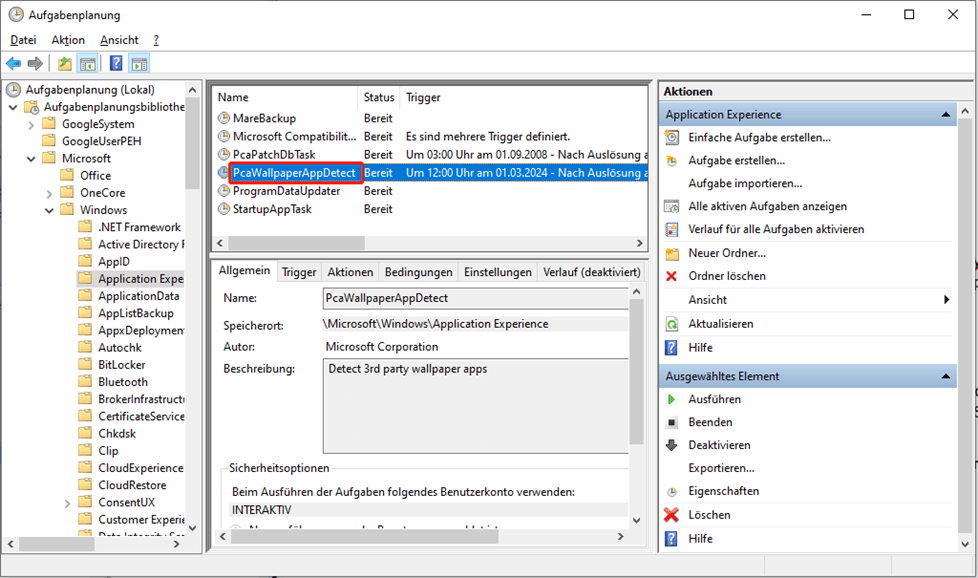Click Aufgabe importieren... action
Image resolution: width=978 pixels, height=578 pixels.
click(x=745, y=184)
